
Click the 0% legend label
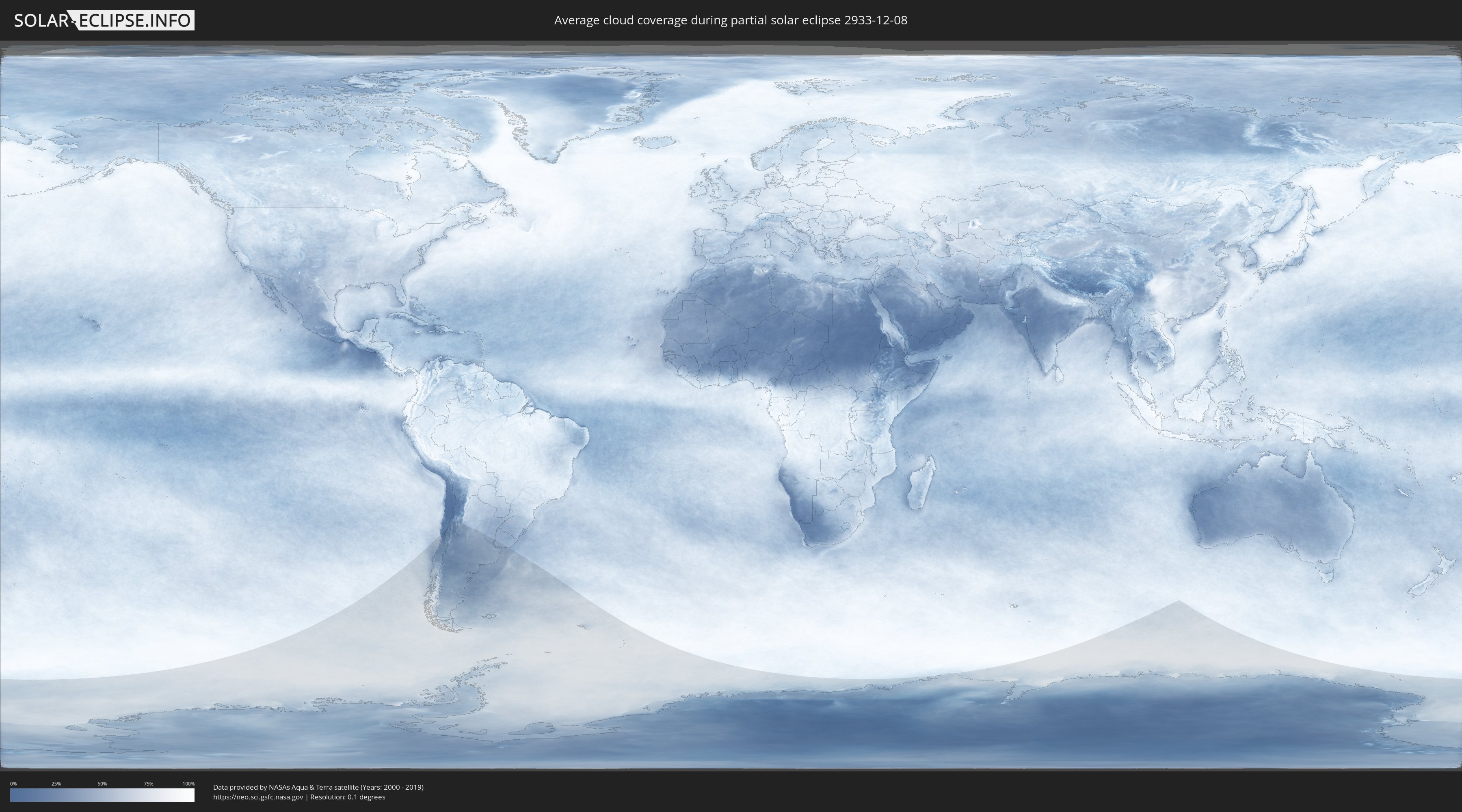click(x=13, y=784)
